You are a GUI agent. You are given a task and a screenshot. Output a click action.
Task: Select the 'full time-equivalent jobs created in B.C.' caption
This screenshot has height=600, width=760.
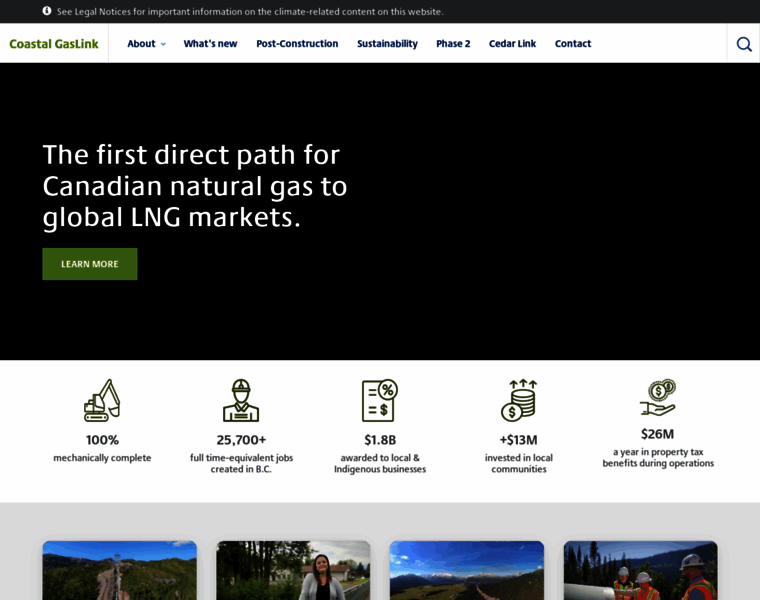[241, 463]
